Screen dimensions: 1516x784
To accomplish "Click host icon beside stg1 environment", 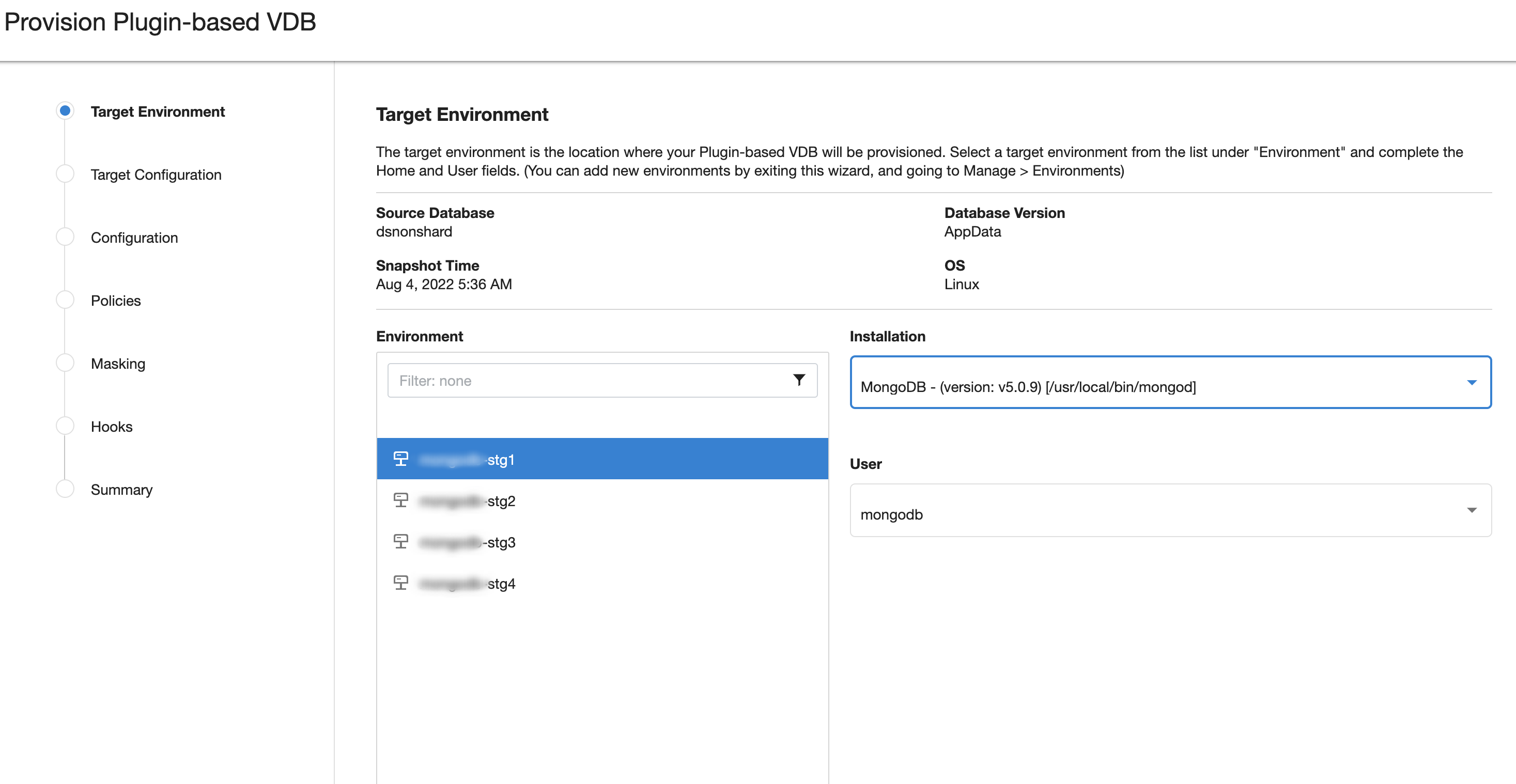I will tap(401, 459).
